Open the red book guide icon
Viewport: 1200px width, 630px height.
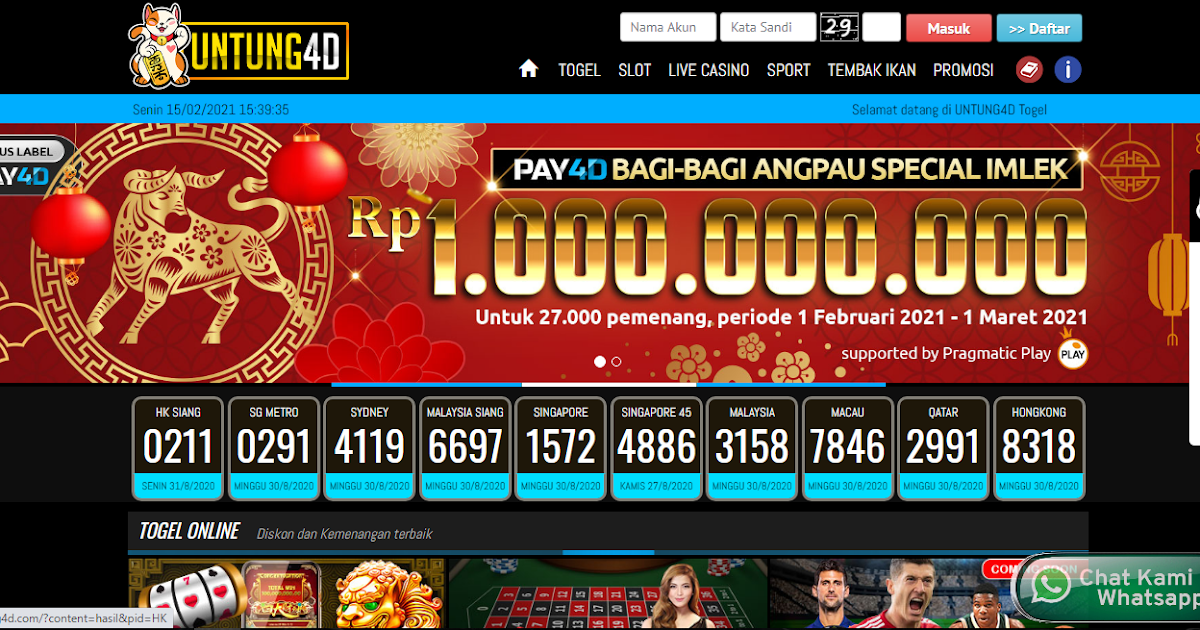click(1029, 70)
